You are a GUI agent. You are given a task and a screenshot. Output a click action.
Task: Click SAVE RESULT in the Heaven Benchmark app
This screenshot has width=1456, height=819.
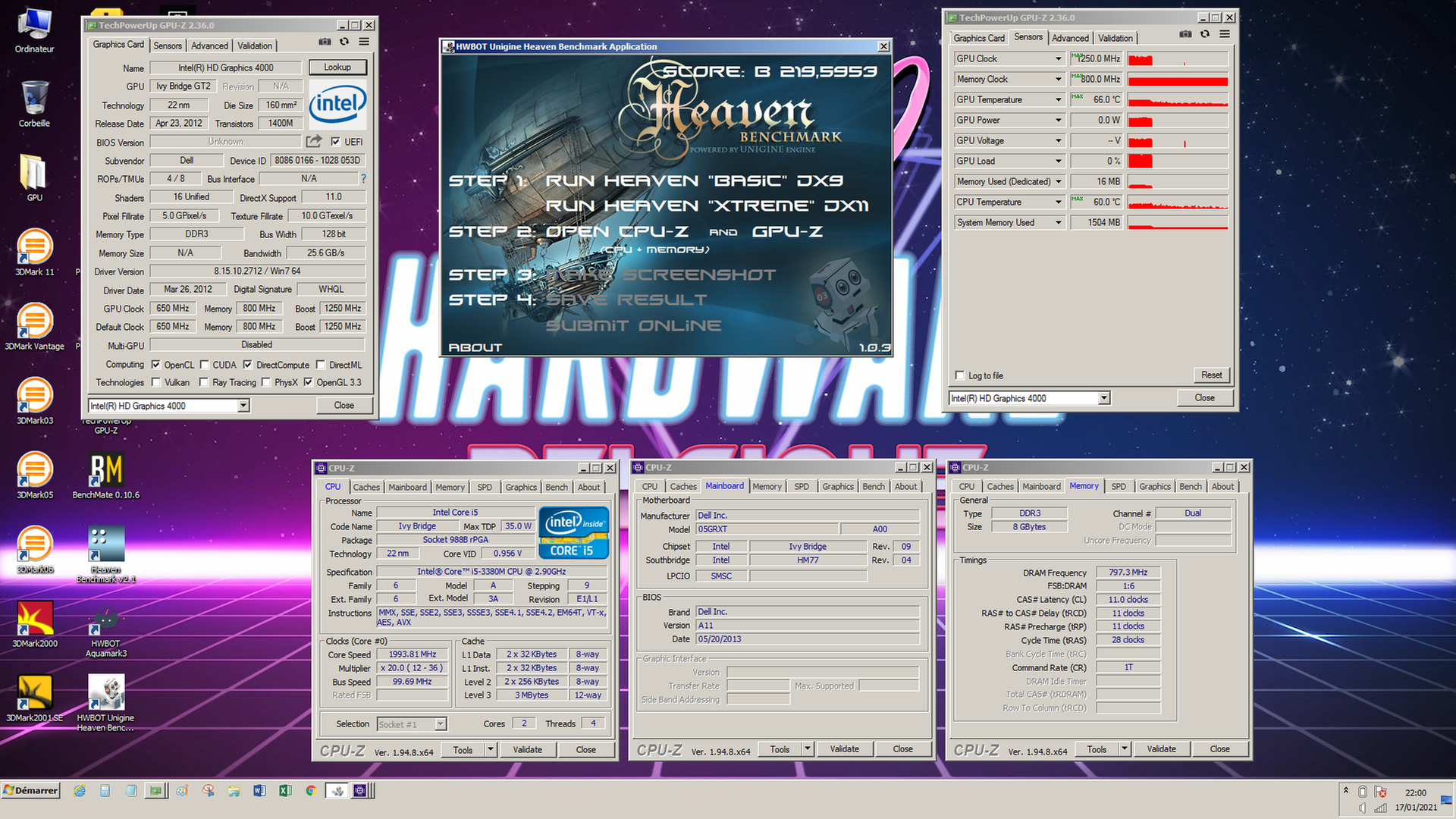click(626, 300)
